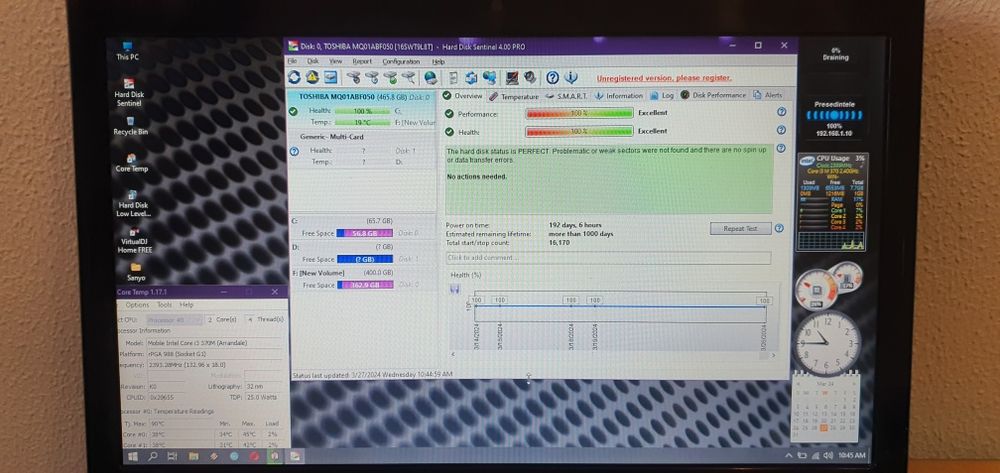Click the speaker toolbar icon
Screen dimensions: 1000x473
point(529,78)
